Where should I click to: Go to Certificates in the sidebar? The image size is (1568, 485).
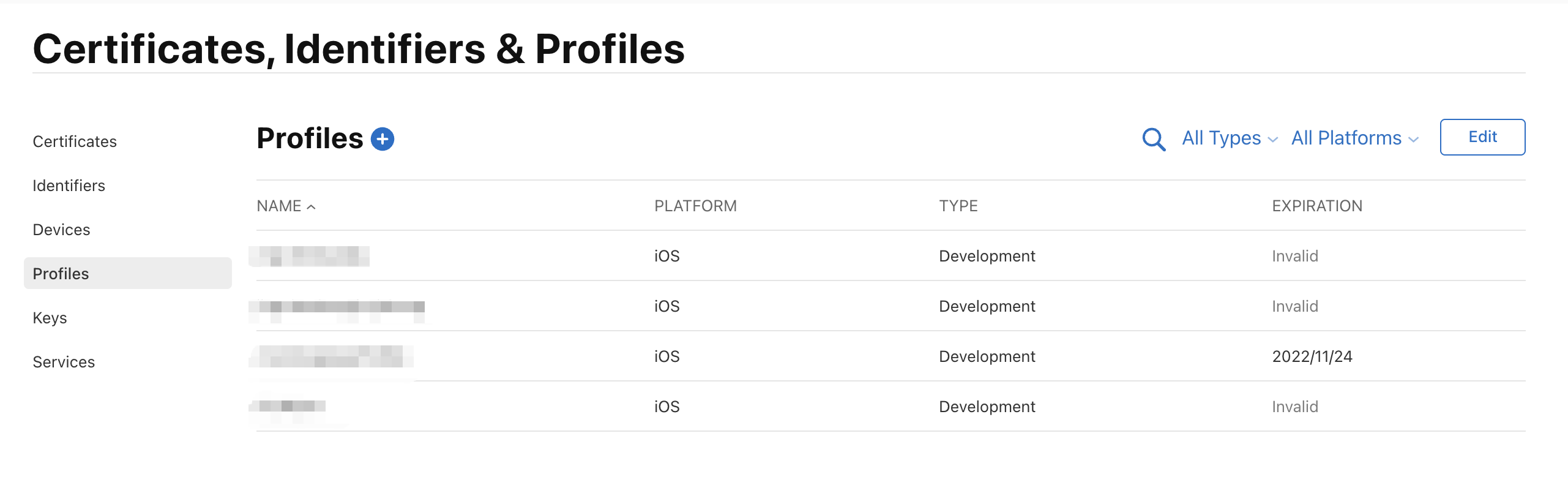pyautogui.click(x=75, y=141)
